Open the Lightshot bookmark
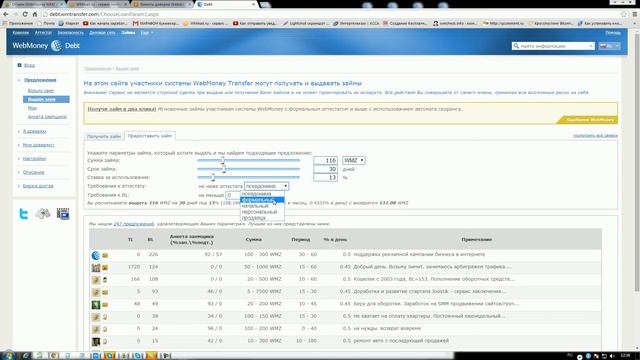The height and width of the screenshot is (360, 640). coord(305,23)
